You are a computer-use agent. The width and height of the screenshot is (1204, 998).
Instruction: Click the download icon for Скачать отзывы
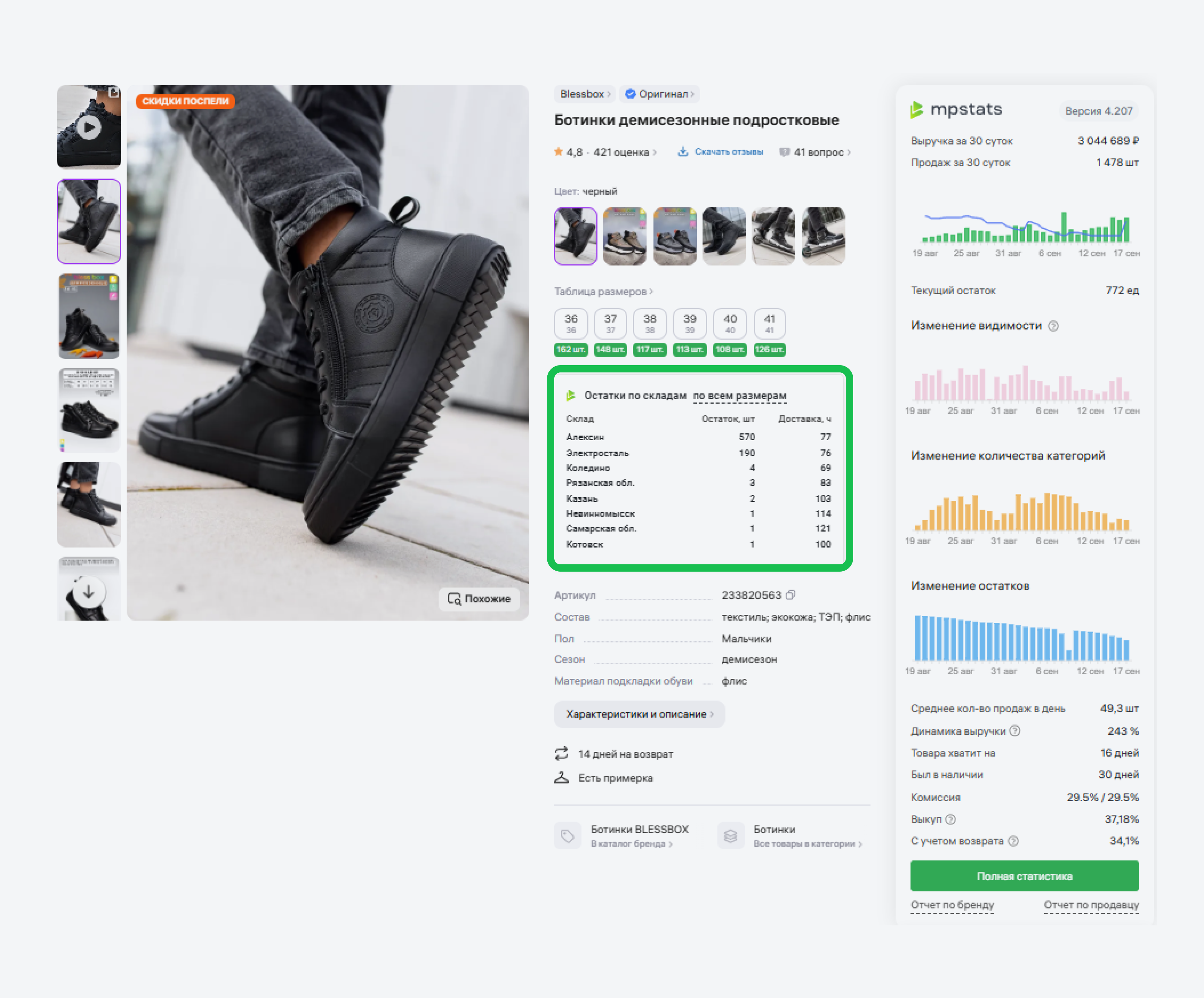(x=683, y=152)
